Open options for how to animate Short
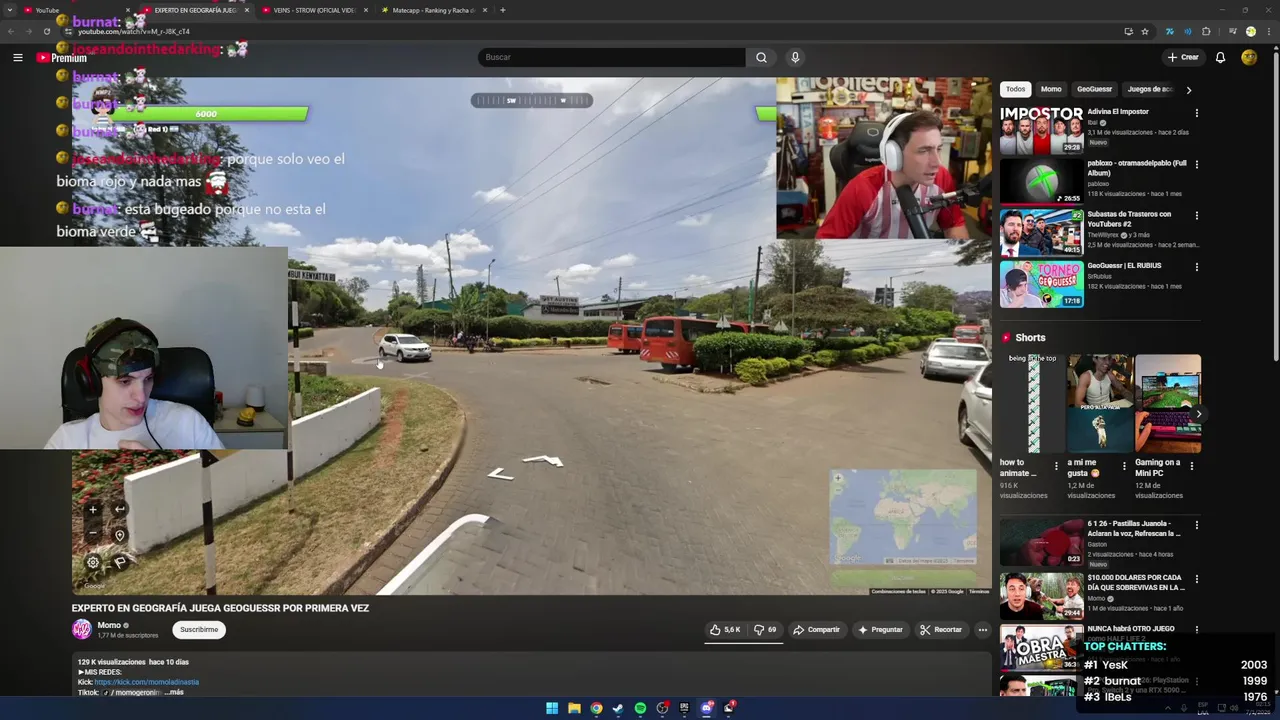Screen dimensions: 1280x720 click(x=1056, y=466)
